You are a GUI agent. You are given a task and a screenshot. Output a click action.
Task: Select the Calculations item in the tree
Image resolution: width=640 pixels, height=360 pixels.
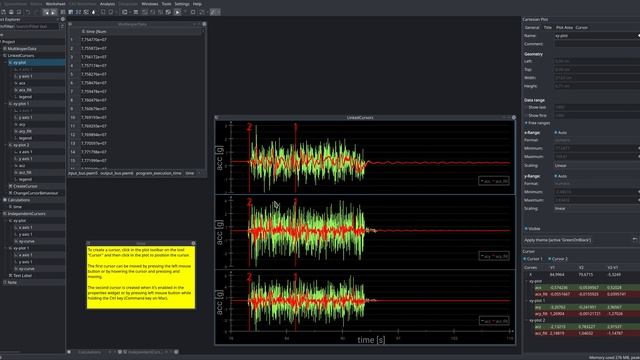click(x=18, y=200)
